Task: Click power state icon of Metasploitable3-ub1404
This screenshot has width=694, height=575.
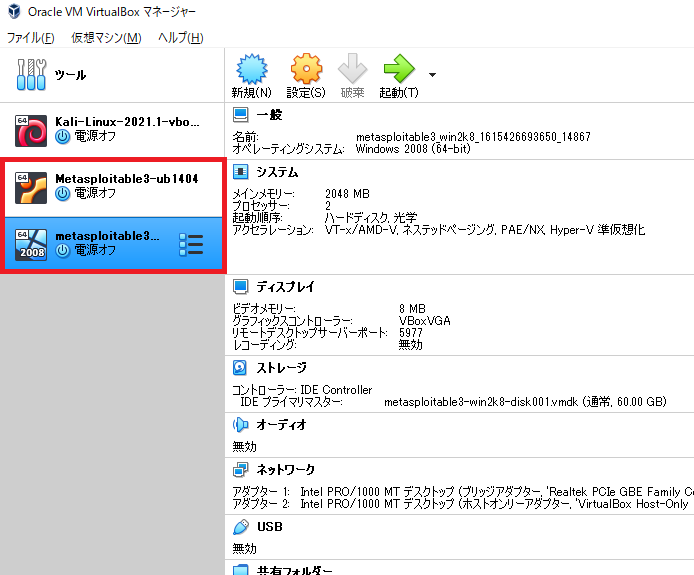Action: (x=62, y=193)
